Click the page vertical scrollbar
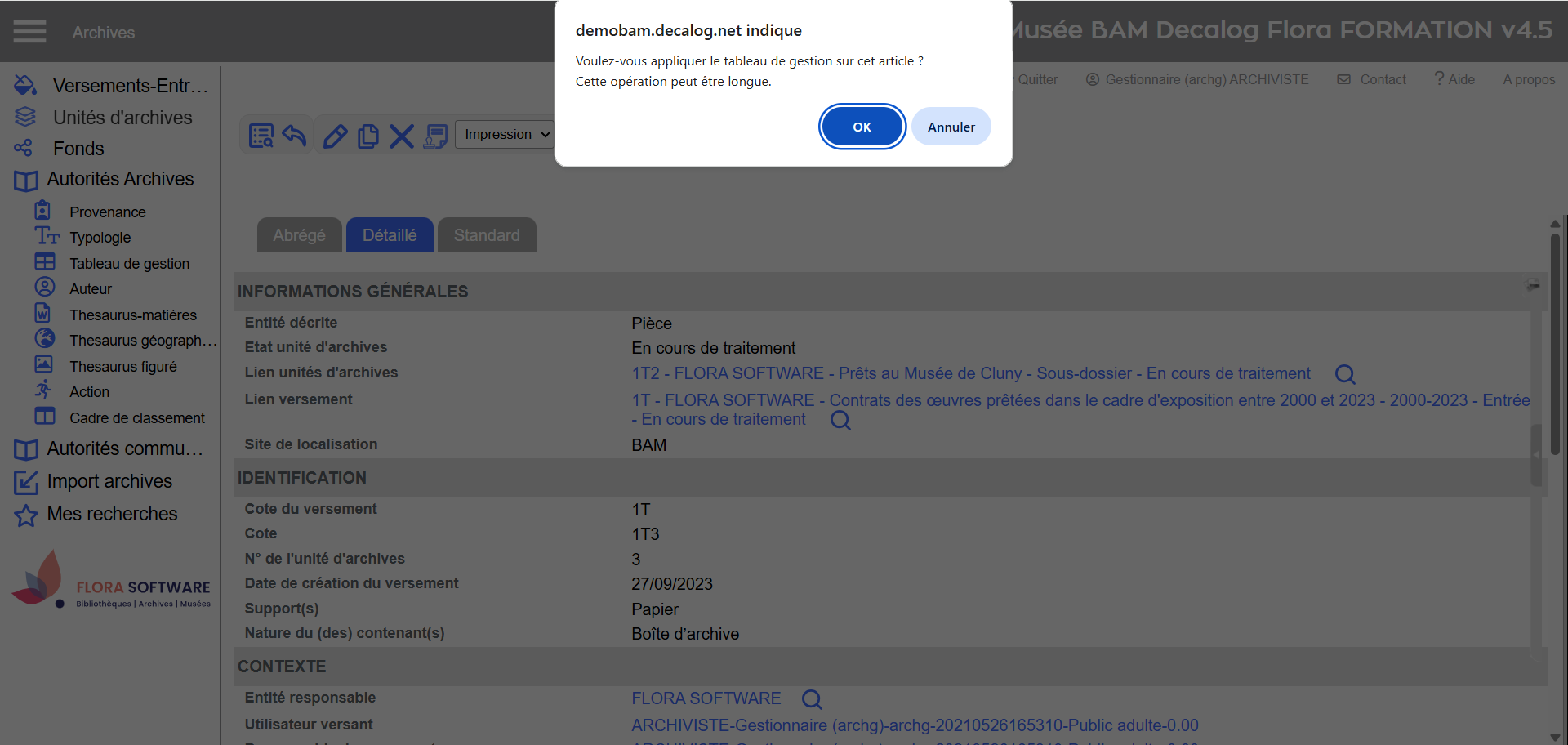The height and width of the screenshot is (745, 1568). [1555, 343]
